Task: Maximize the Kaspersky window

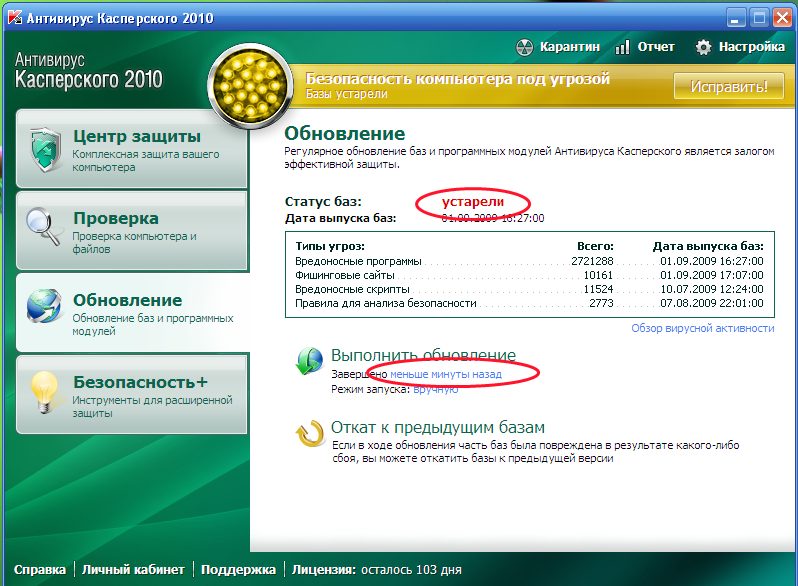Action: click(759, 18)
